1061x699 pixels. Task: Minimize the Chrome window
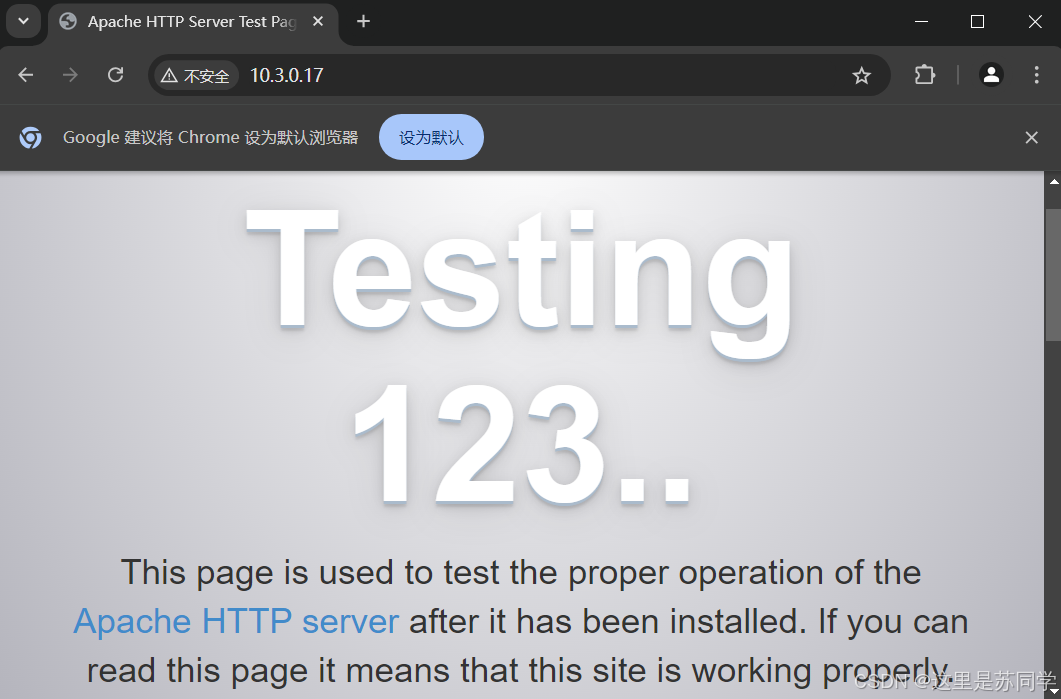click(x=921, y=22)
